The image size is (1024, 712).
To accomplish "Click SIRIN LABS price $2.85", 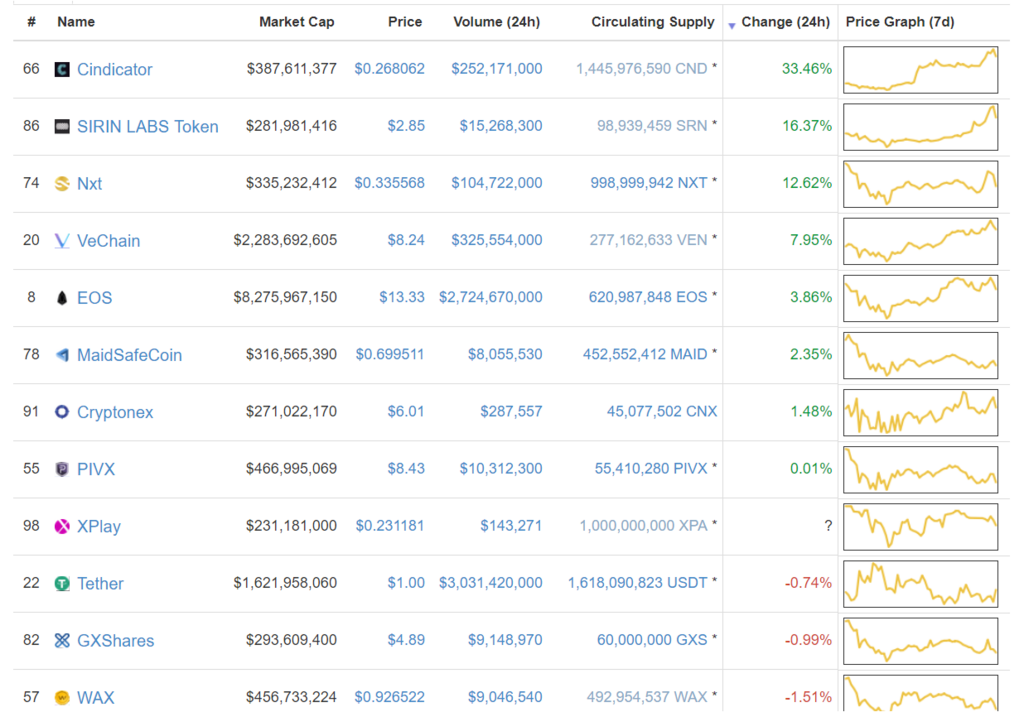I will pos(406,125).
